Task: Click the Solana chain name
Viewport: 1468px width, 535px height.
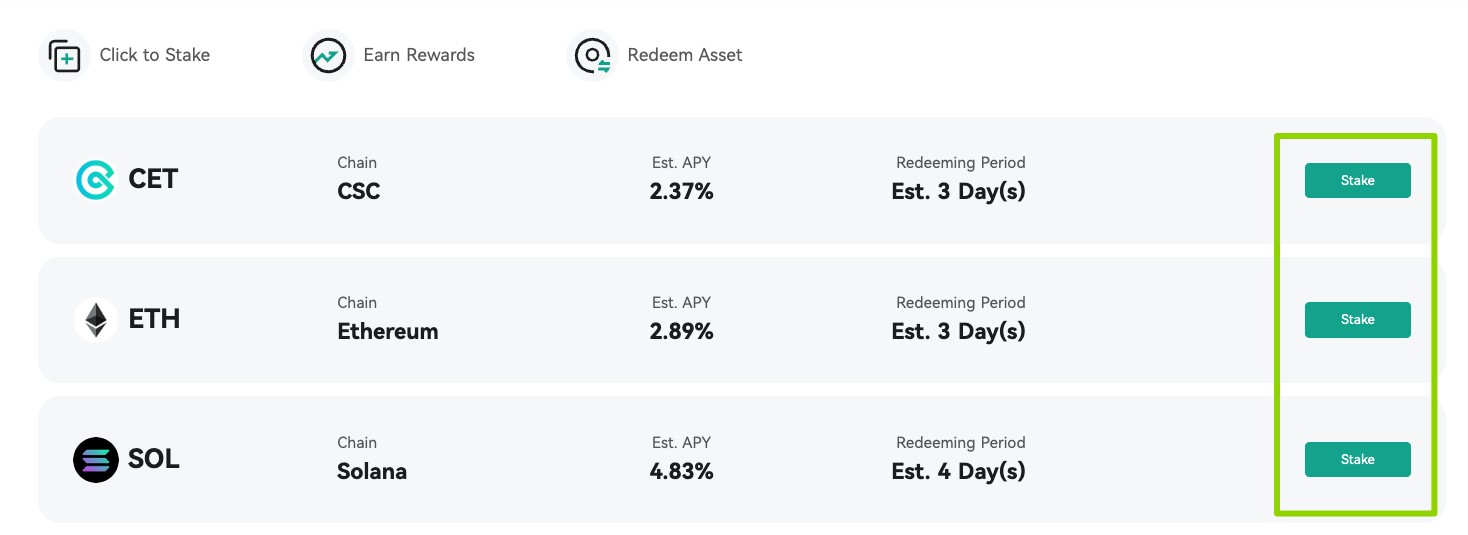Action: 372,472
